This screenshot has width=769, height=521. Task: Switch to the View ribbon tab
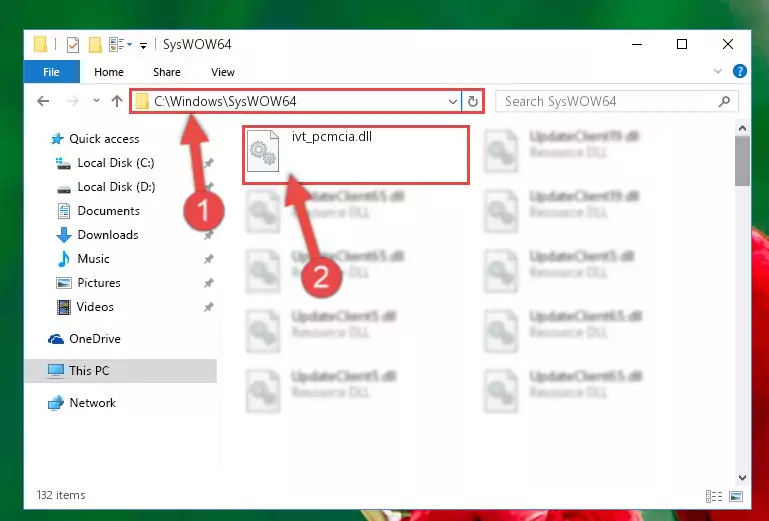tap(223, 72)
